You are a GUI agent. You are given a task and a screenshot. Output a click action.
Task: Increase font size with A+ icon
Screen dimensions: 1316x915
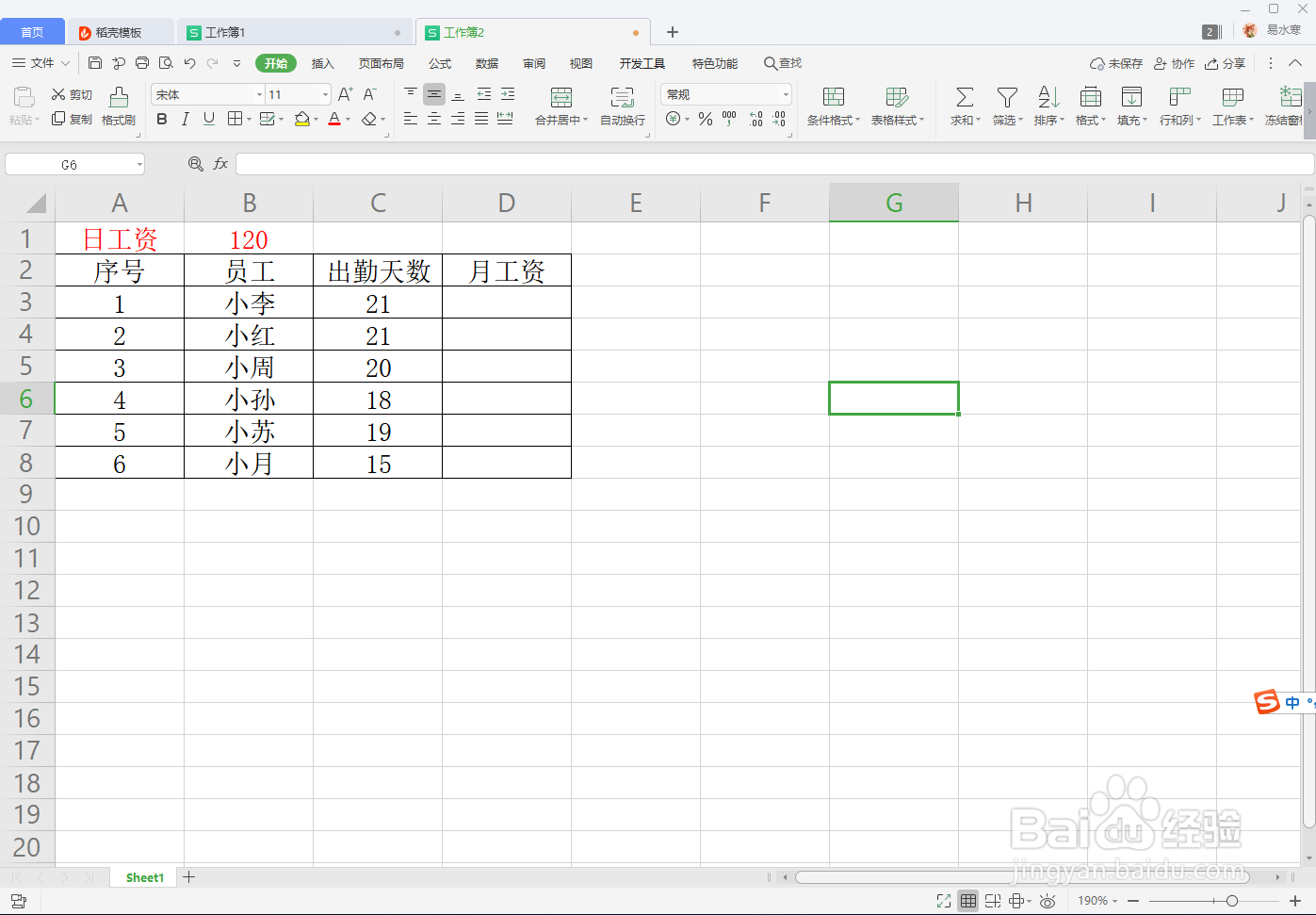pyautogui.click(x=345, y=94)
